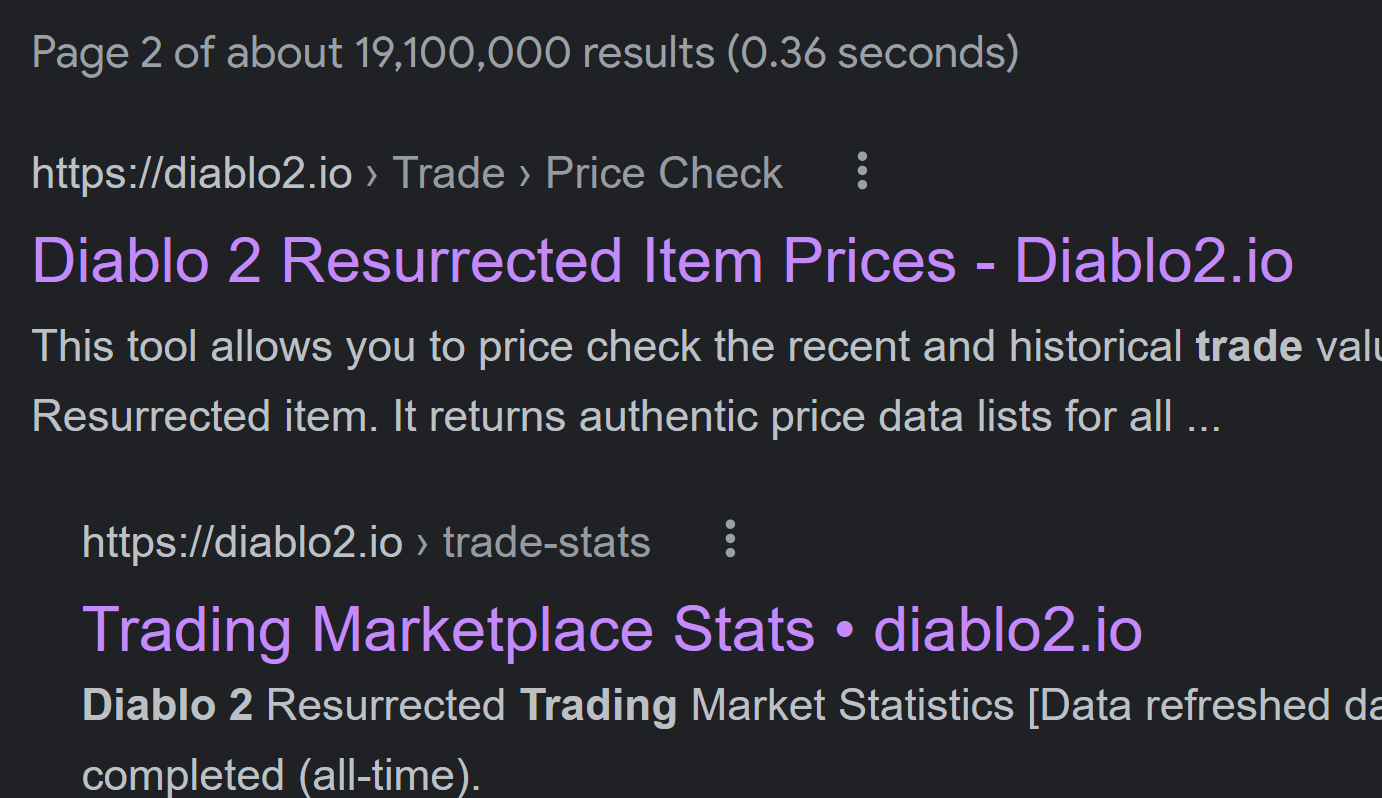Click the 'completed (all-time).' snippet text

281,775
